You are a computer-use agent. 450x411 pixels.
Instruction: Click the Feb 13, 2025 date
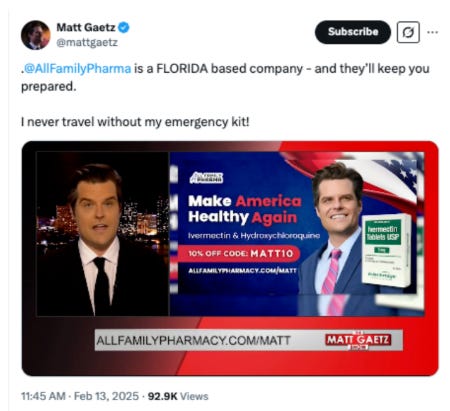tap(106, 396)
